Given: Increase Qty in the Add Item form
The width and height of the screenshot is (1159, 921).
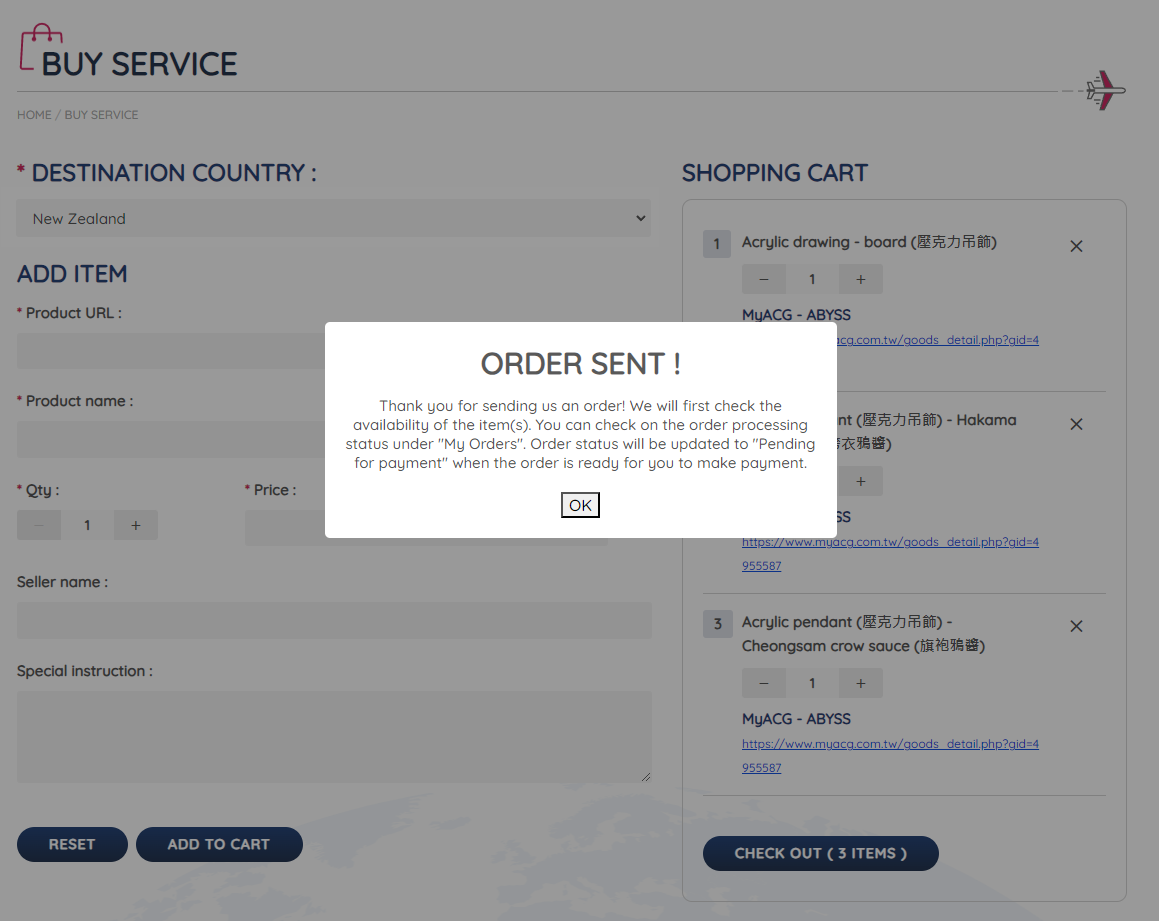Looking at the screenshot, I should (136, 525).
